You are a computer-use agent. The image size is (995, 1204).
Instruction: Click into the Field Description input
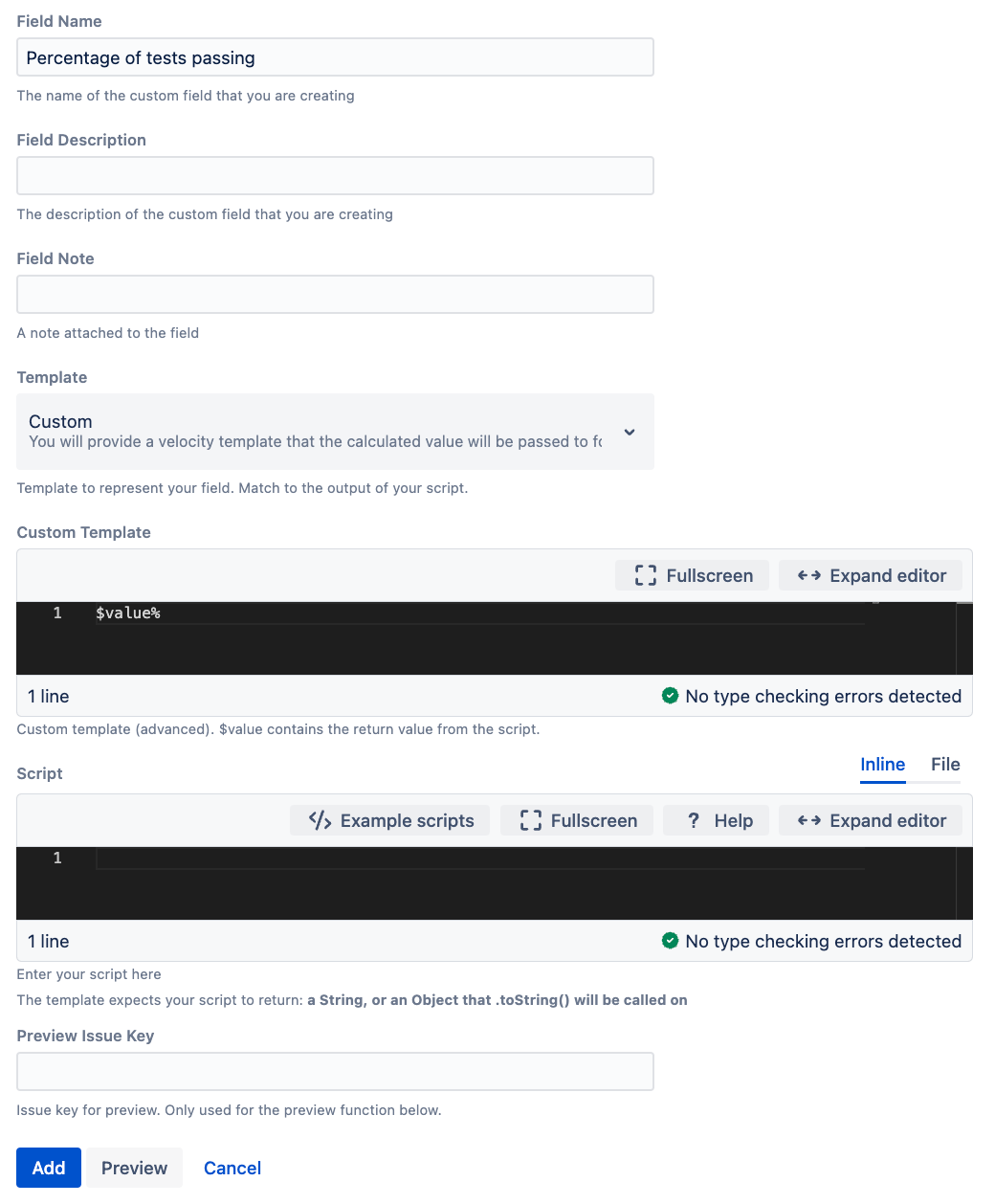point(335,176)
